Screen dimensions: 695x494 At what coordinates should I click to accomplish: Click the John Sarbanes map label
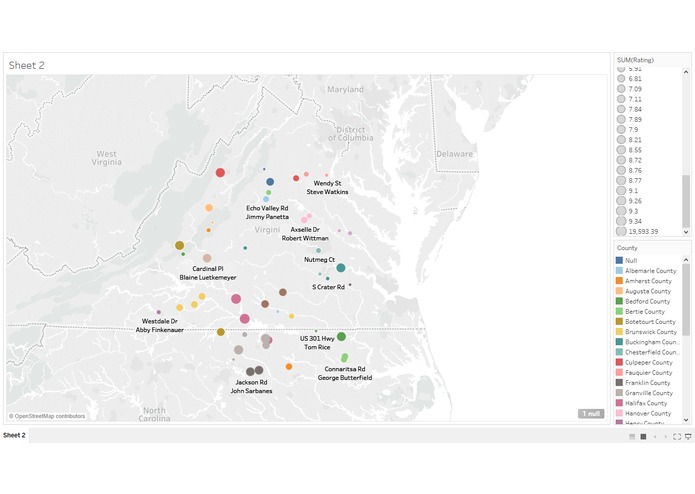(x=251, y=391)
